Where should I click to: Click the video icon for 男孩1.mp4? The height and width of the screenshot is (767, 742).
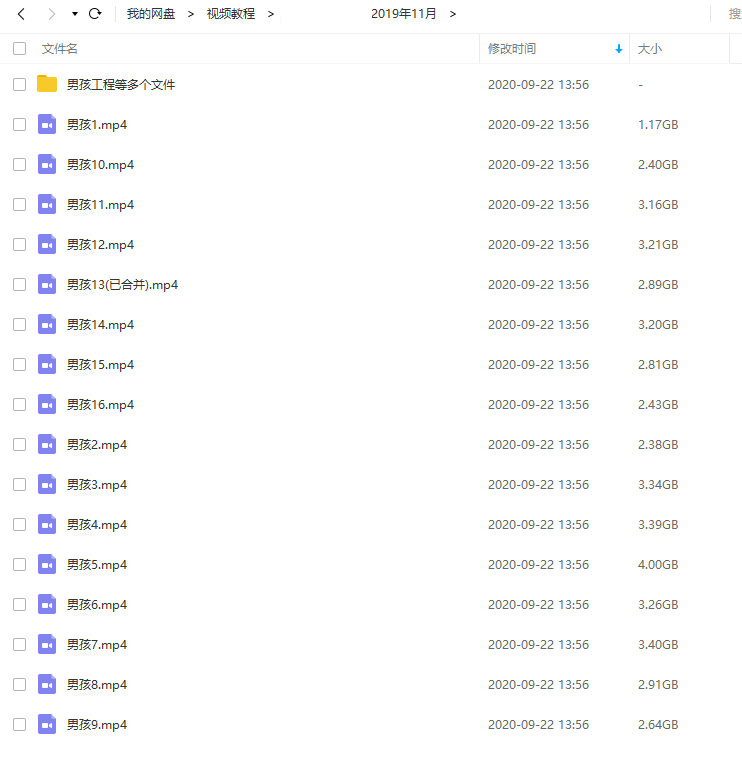[x=47, y=124]
